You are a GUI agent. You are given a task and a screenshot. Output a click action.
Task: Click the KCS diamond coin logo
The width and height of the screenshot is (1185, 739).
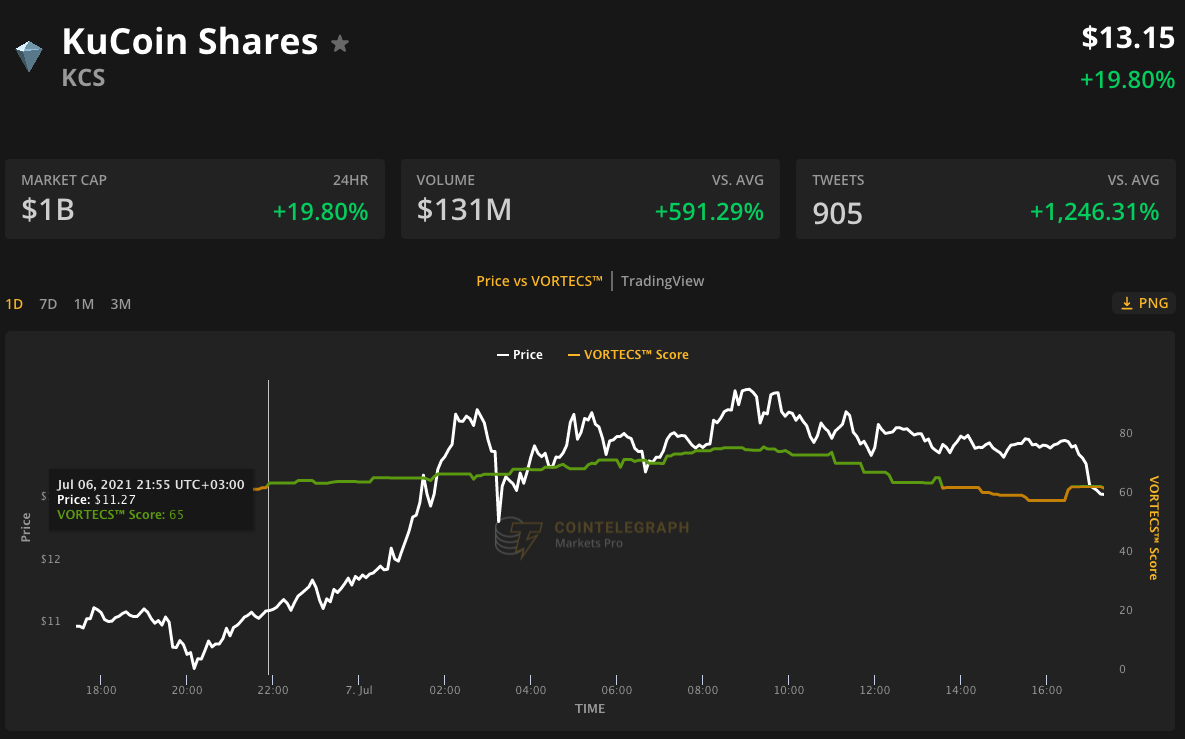pyautogui.click(x=29, y=56)
